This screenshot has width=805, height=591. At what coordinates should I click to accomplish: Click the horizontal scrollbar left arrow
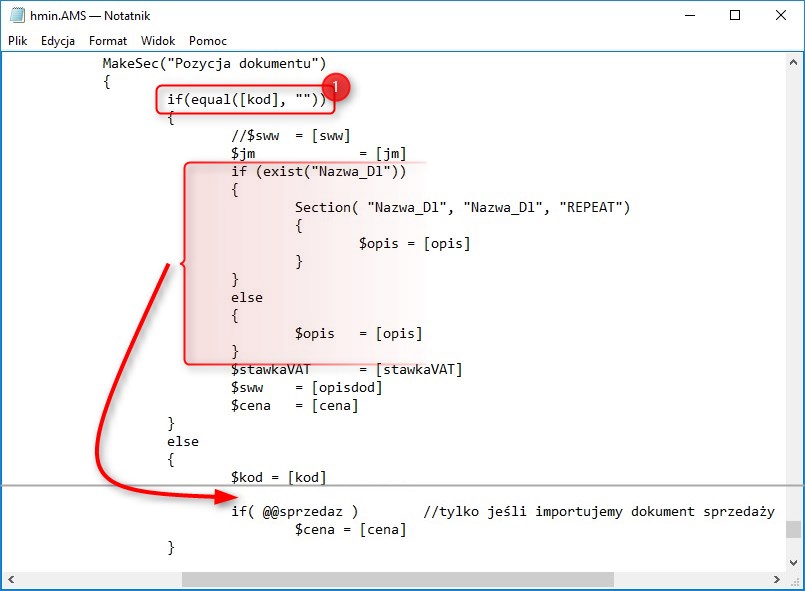pyautogui.click(x=11, y=580)
